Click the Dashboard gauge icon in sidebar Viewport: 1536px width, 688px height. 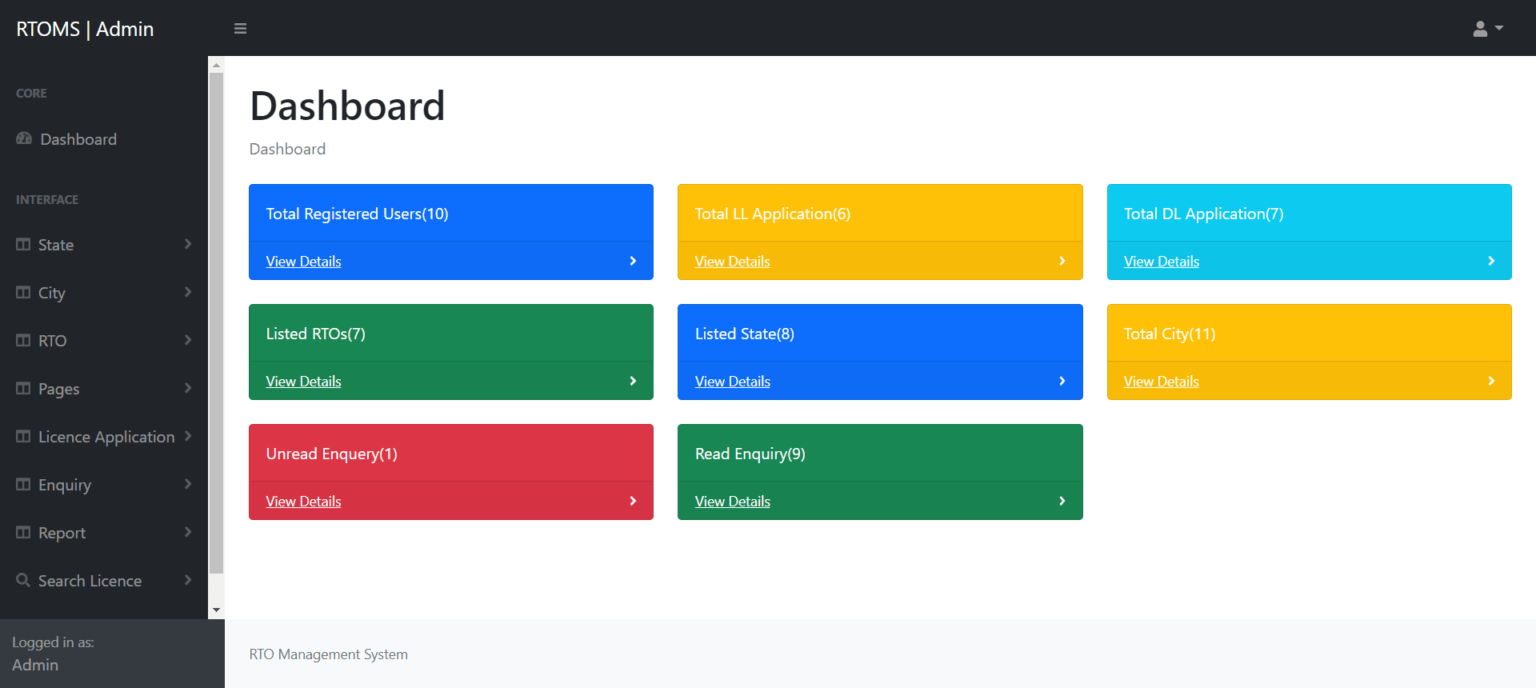(x=22, y=139)
